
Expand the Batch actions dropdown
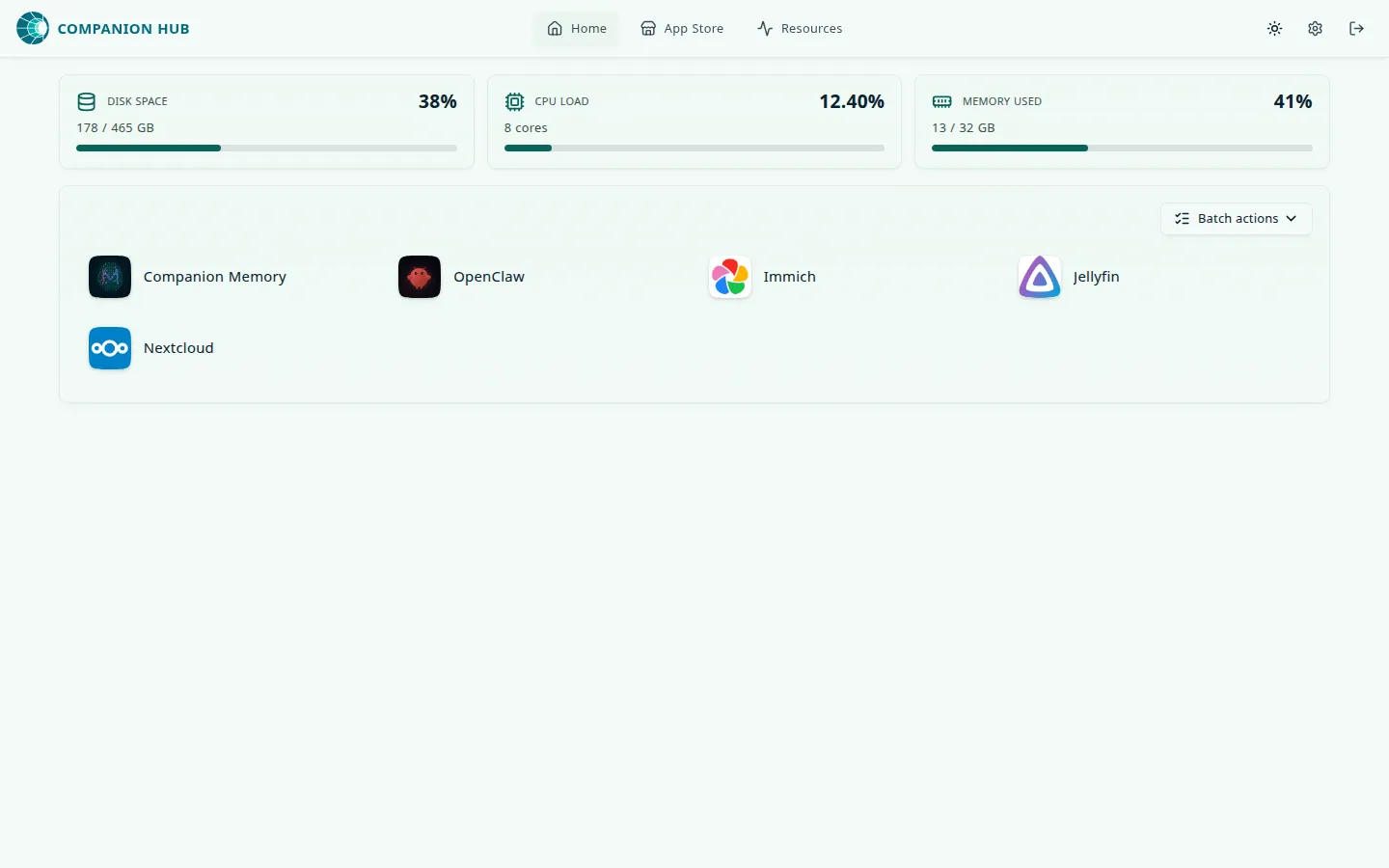coord(1236,219)
